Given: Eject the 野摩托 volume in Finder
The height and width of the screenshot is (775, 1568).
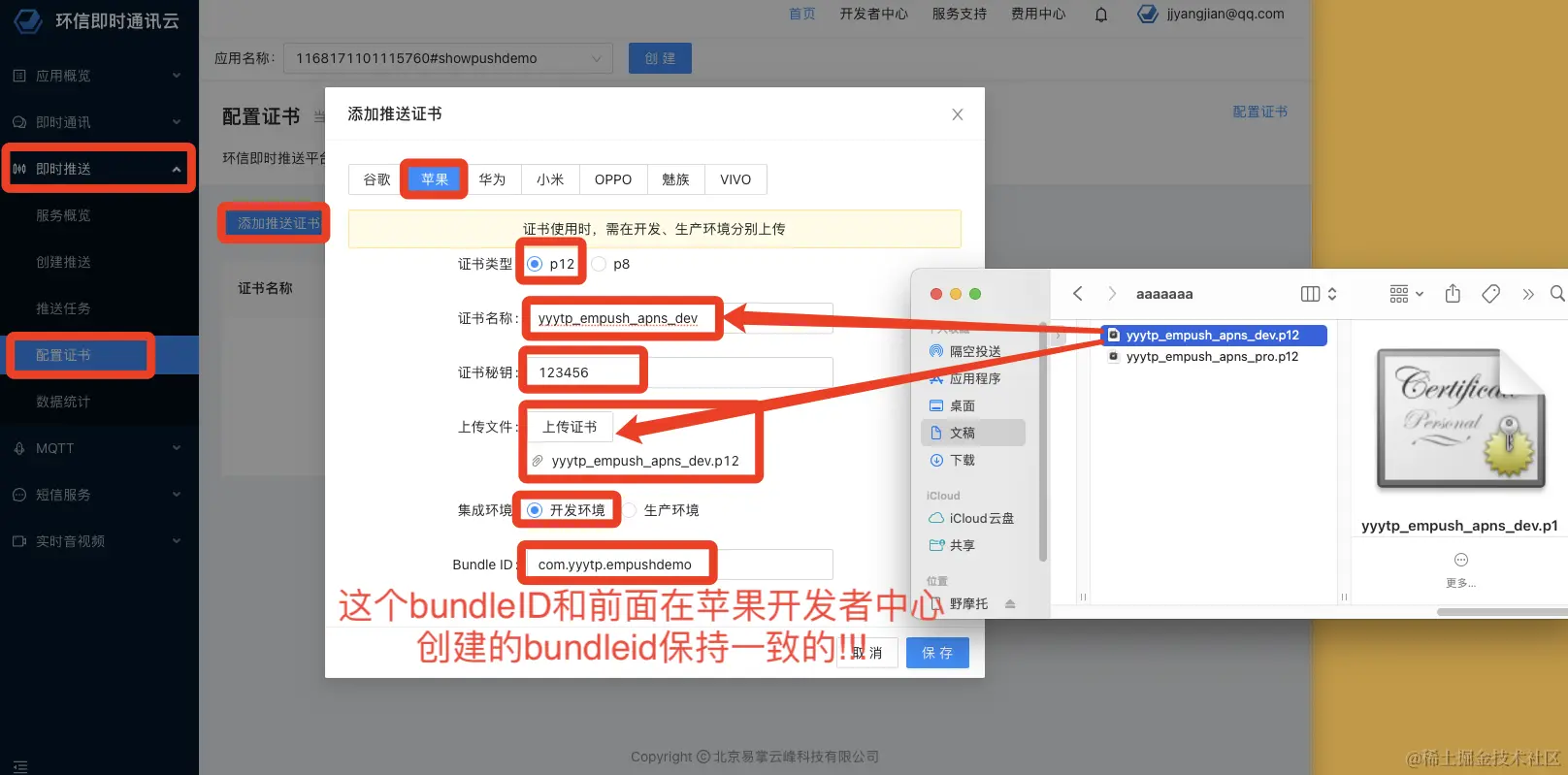Looking at the screenshot, I should [1010, 603].
